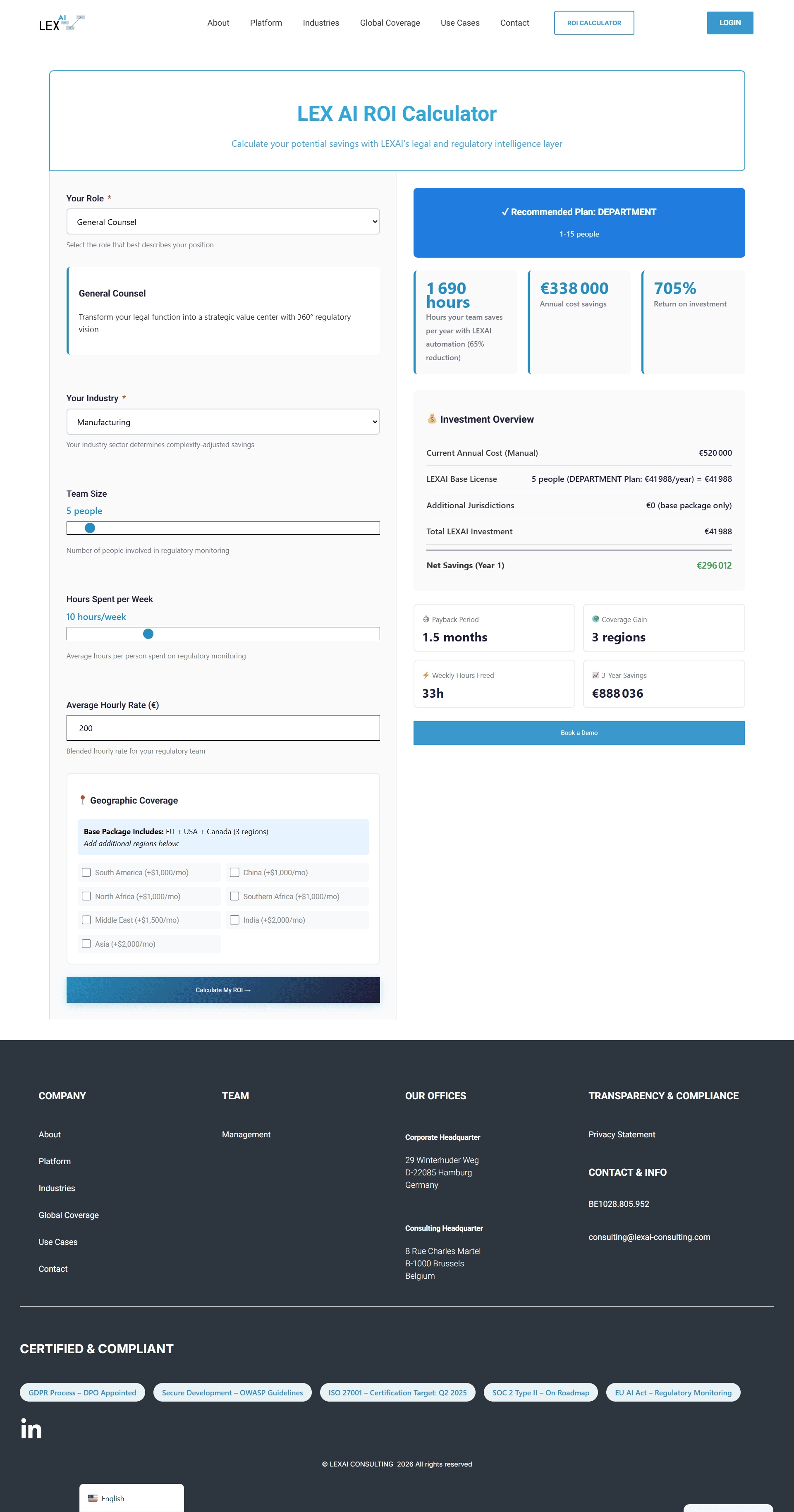This screenshot has height=1512, width=794.
Task: Expand the Your Industry dropdown
Action: click(223, 422)
